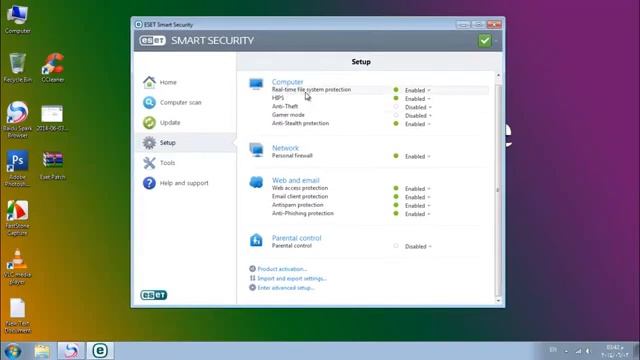The height and width of the screenshot is (360, 640).
Task: Click the taskbar clock
Action: (615, 351)
